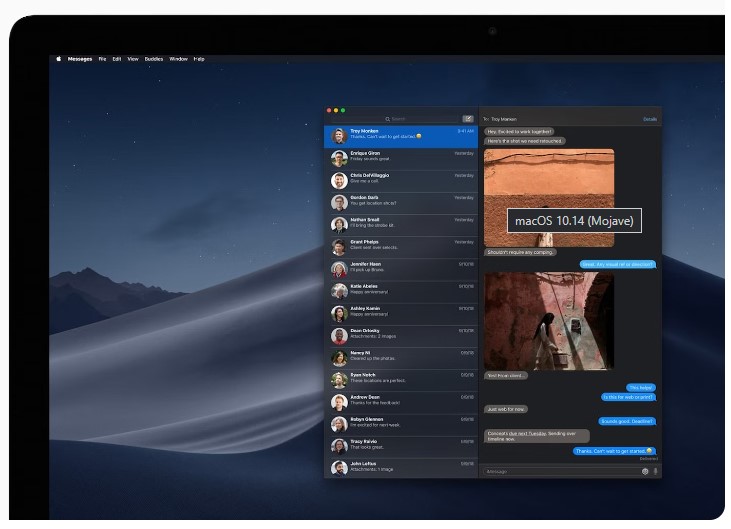Open the File menu
This screenshot has height=529, width=731.
[x=102, y=59]
